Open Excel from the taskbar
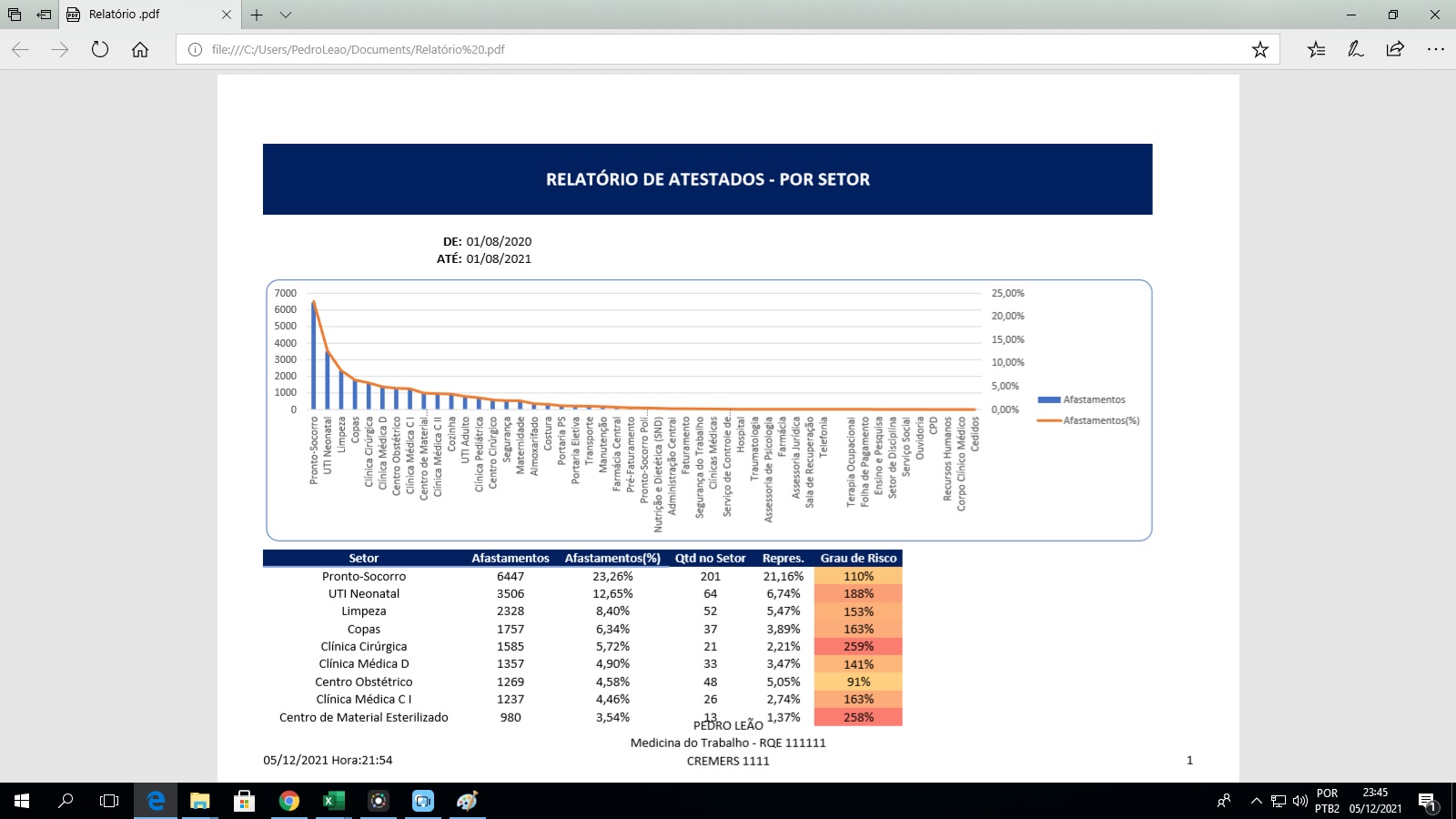The width and height of the screenshot is (1456, 819). click(334, 801)
